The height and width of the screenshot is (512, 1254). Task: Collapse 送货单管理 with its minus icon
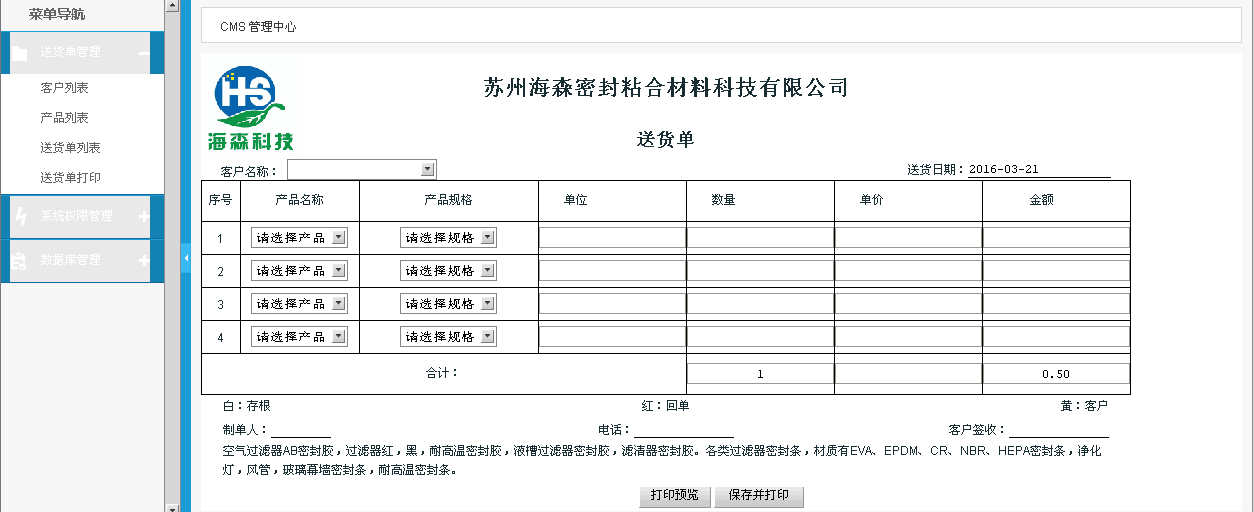(x=143, y=53)
